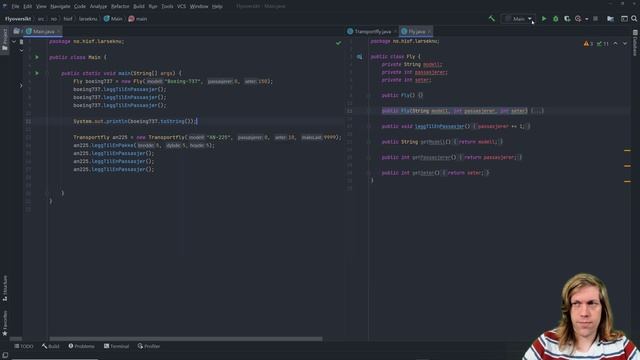Open the Main run configuration dropdown
Image resolution: width=640 pixels, height=360 pixels.
point(518,19)
